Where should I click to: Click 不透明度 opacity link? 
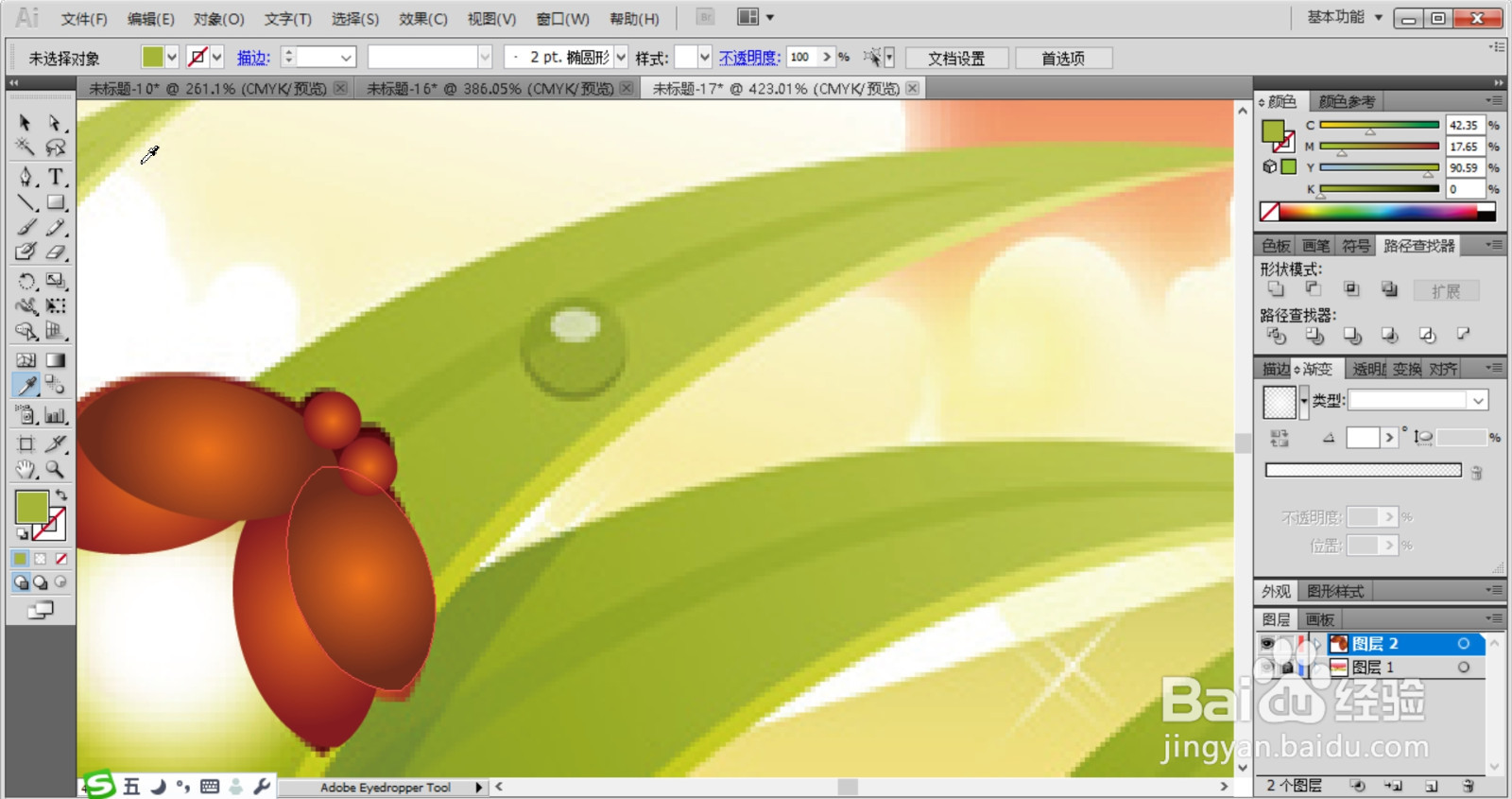(749, 58)
